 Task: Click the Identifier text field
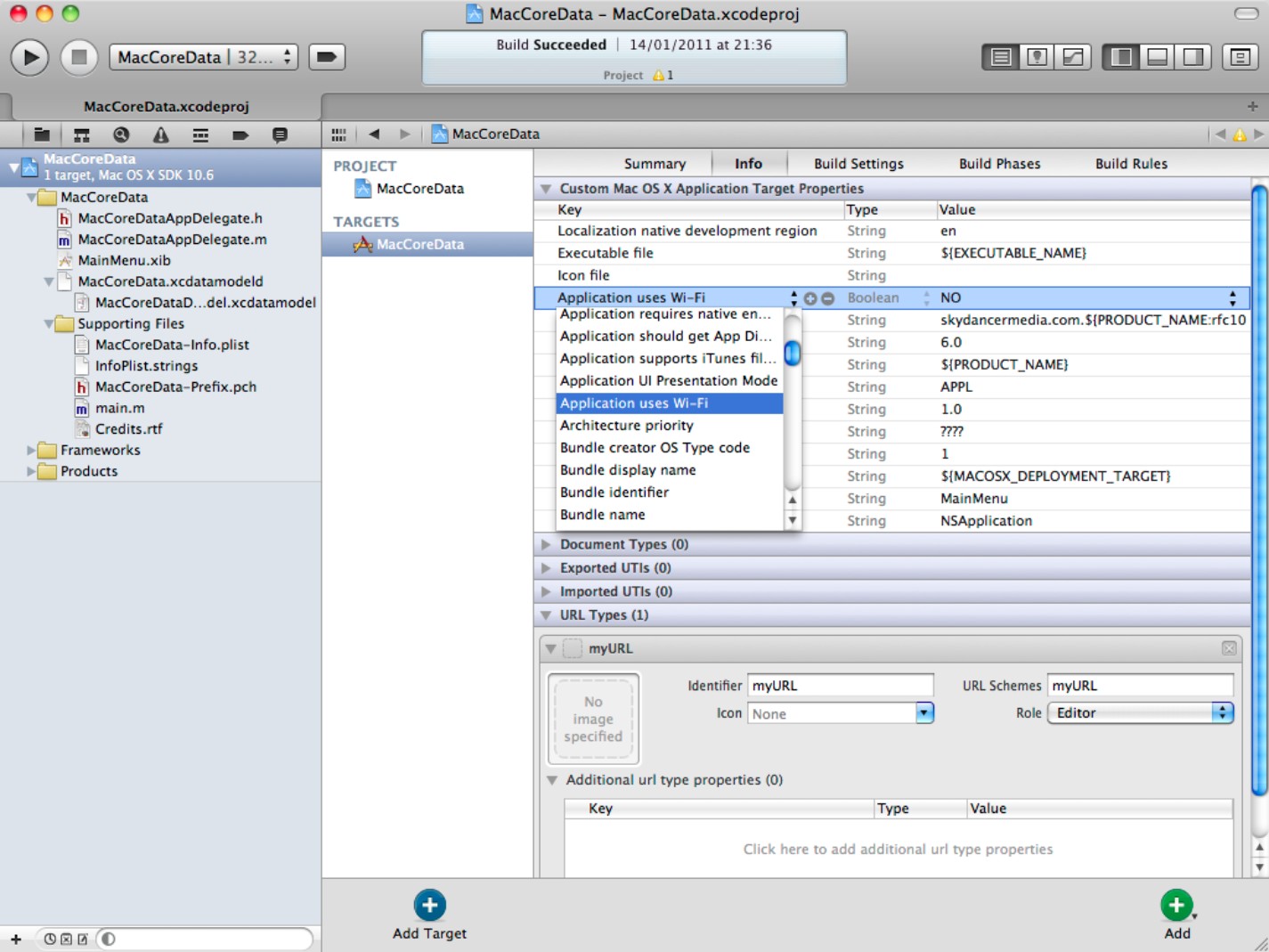(x=841, y=686)
